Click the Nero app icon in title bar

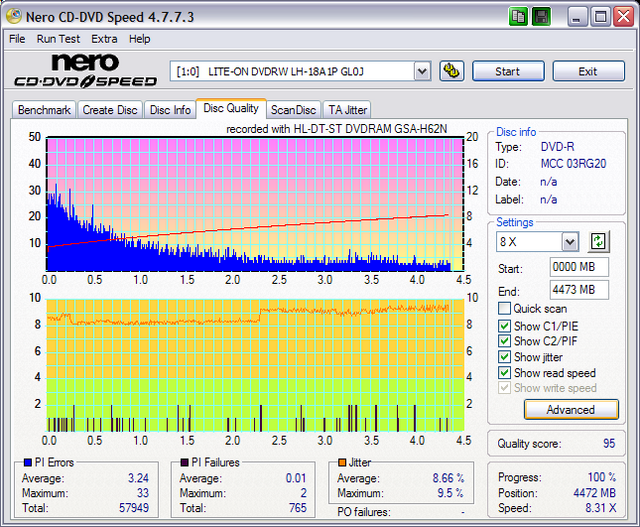pyautogui.click(x=13, y=16)
